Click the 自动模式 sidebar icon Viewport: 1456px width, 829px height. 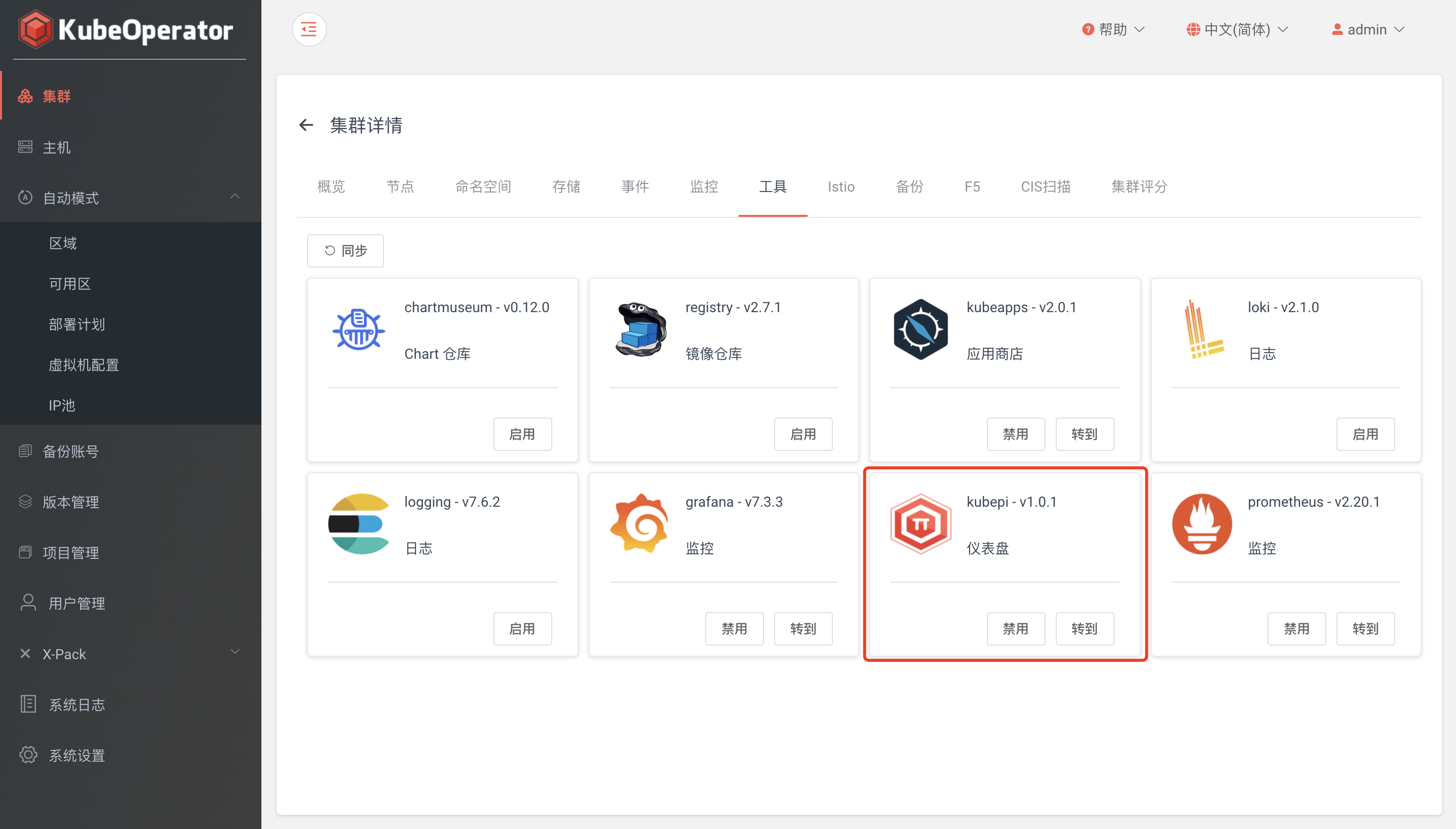(25, 198)
